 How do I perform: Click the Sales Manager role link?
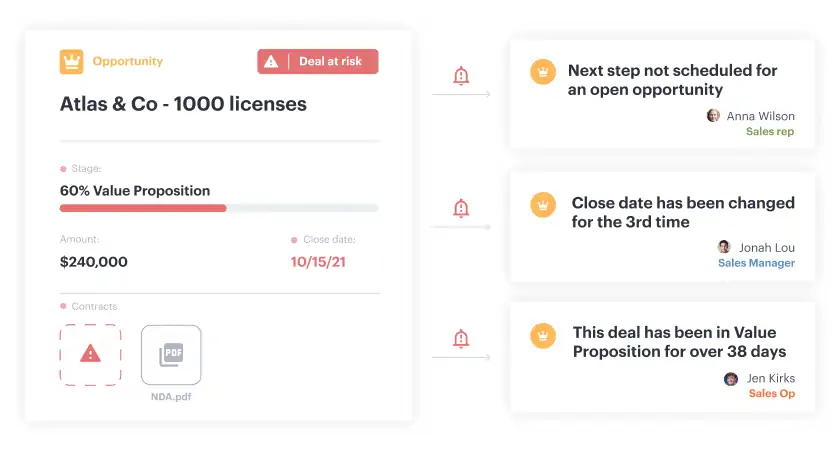[x=756, y=263]
